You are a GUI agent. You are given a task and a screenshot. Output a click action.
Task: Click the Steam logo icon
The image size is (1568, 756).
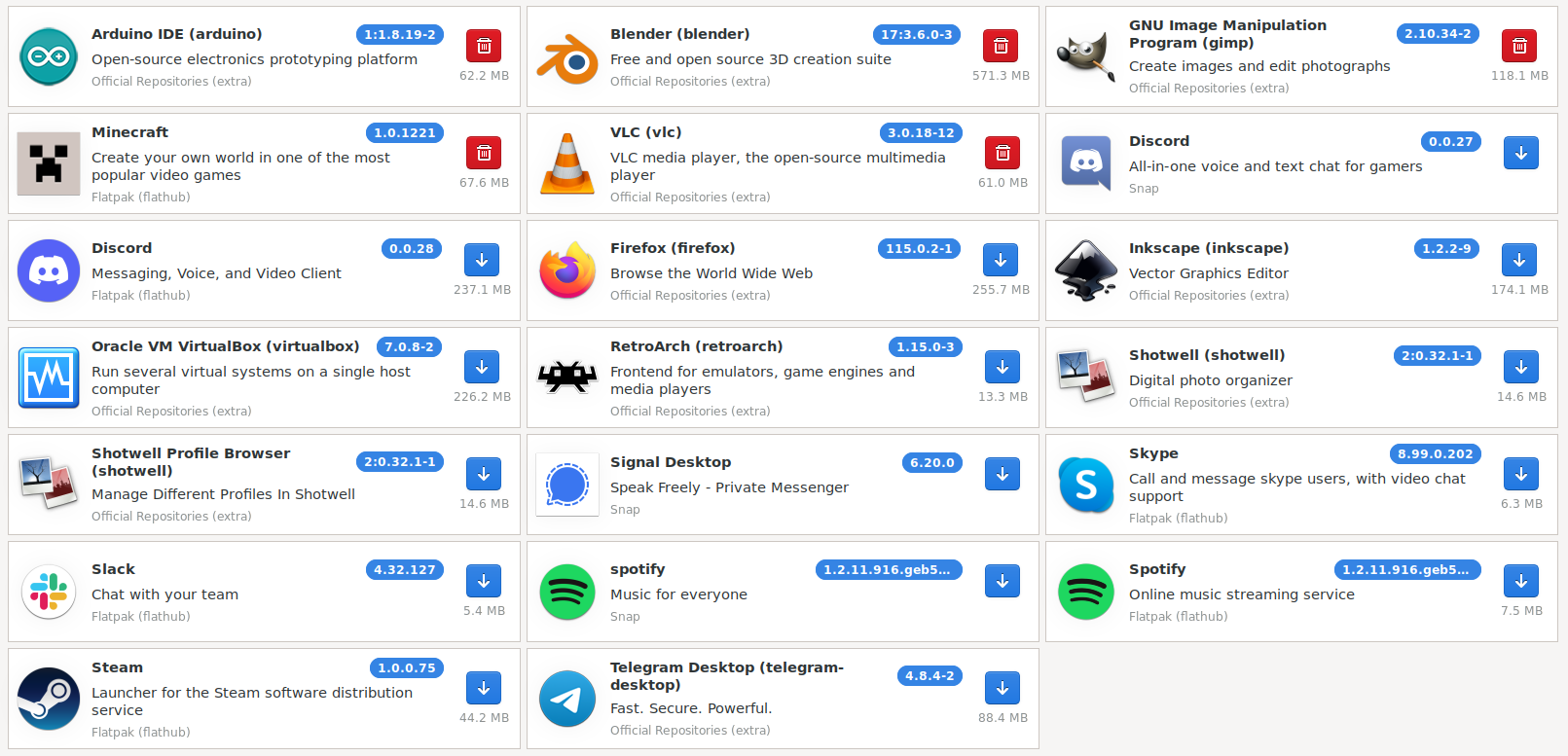(49, 699)
